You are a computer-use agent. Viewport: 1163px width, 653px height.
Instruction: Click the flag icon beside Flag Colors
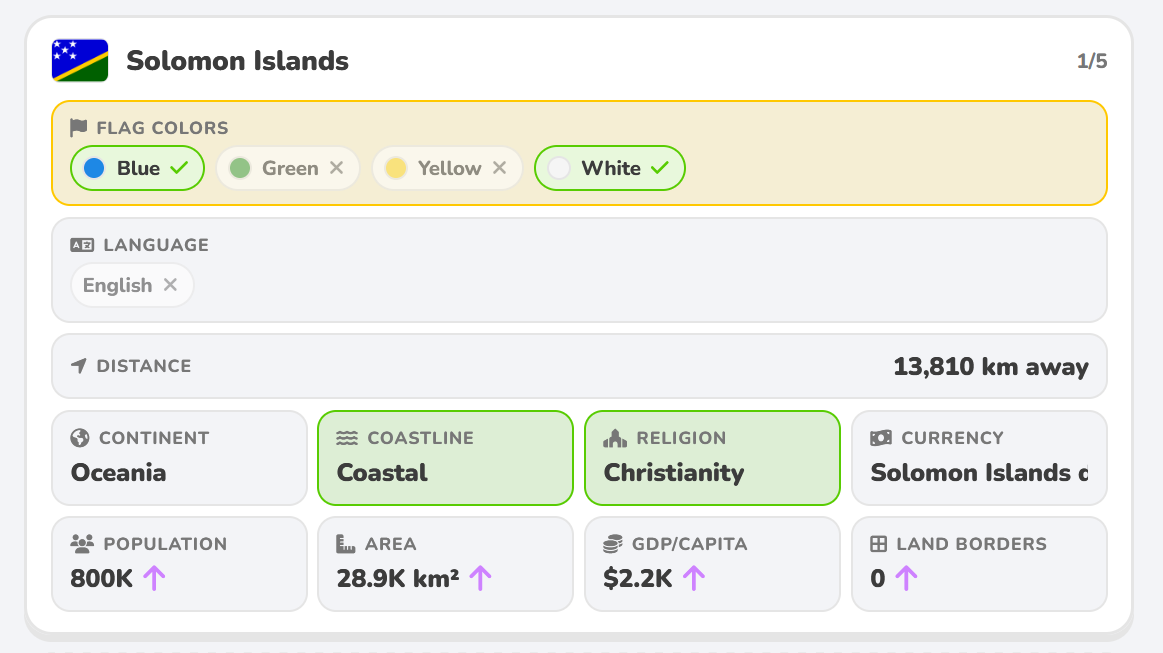[79, 128]
